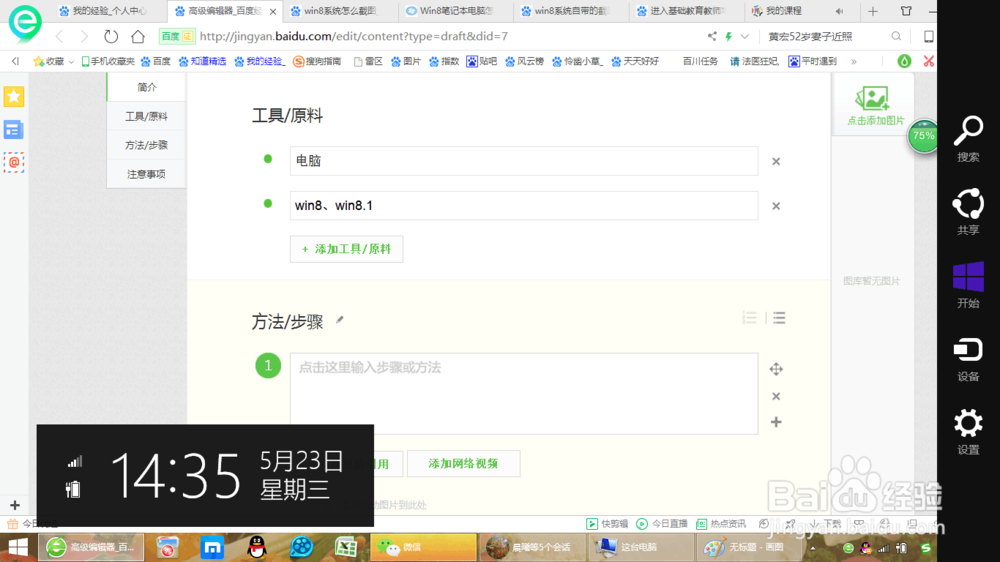This screenshot has width=1000, height=562.
Task: Switch to bulleted list style icon
Action: [x=779, y=317]
